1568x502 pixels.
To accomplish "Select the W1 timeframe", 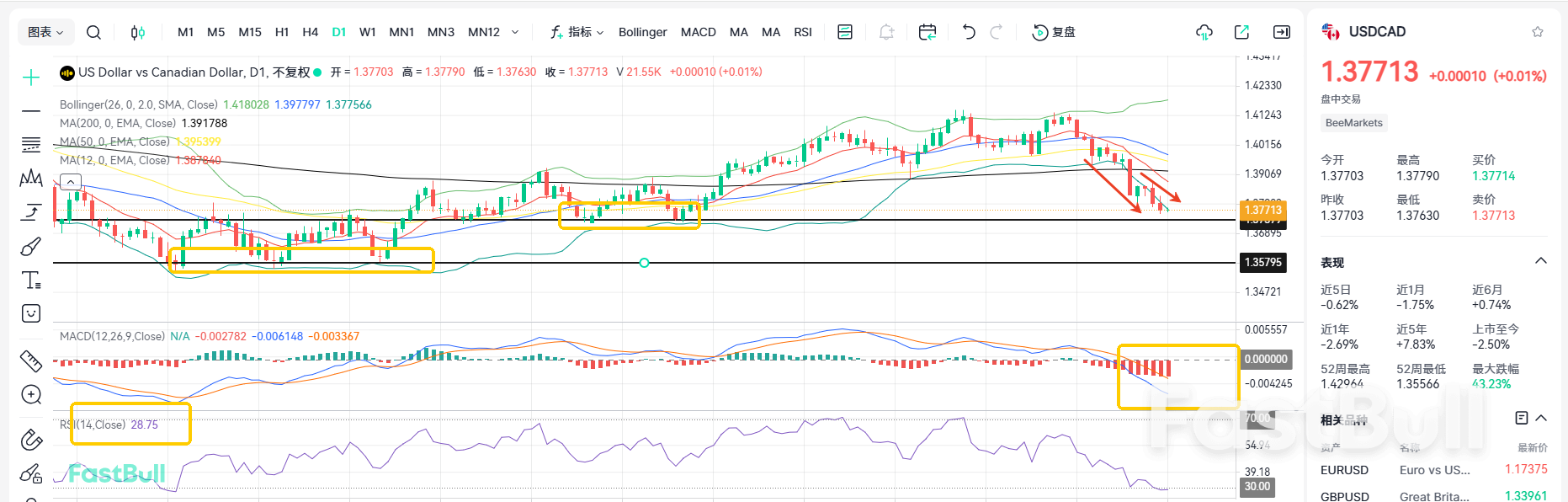I will click(367, 32).
